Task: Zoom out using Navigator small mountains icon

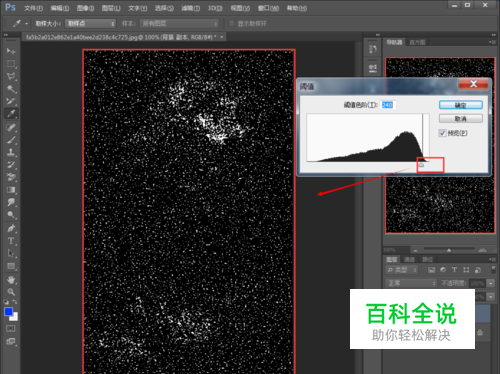Action: (x=415, y=250)
